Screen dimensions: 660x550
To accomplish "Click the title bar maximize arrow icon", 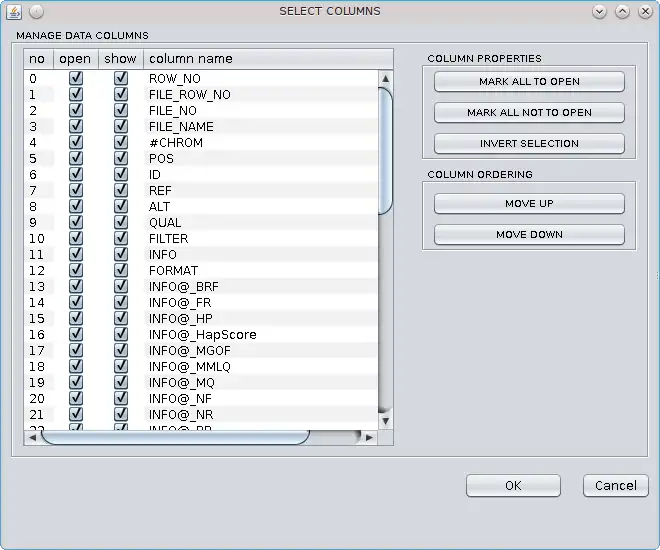I will (622, 11).
